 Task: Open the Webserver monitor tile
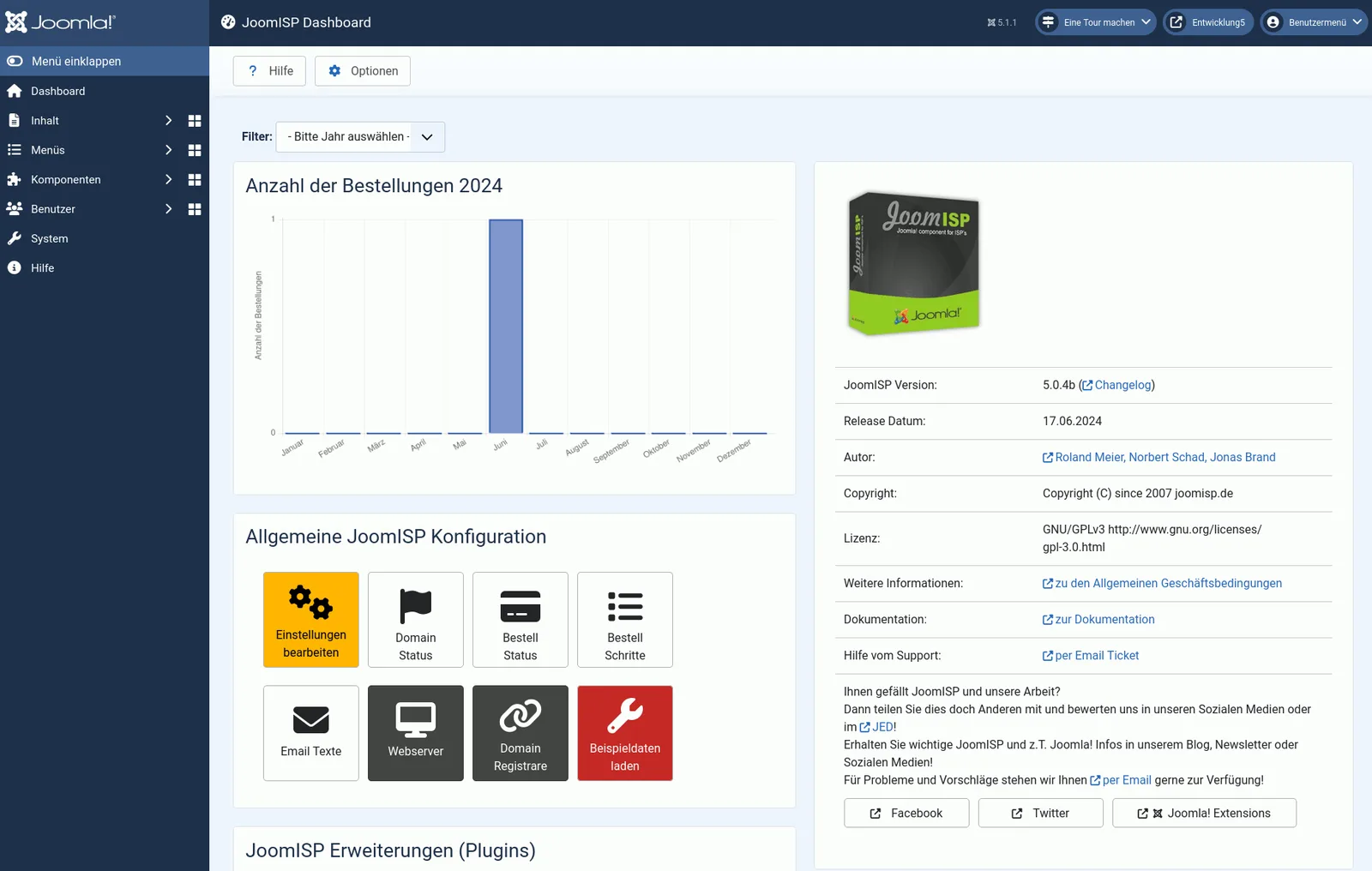415,733
